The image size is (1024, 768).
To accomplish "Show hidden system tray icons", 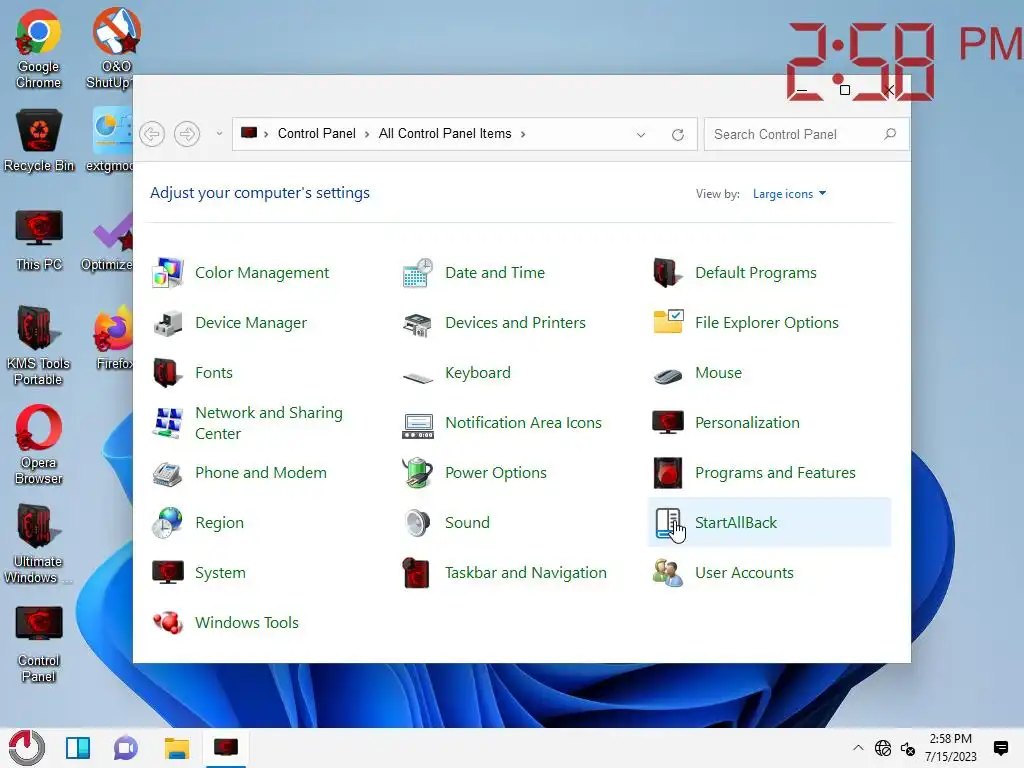I will 858,748.
